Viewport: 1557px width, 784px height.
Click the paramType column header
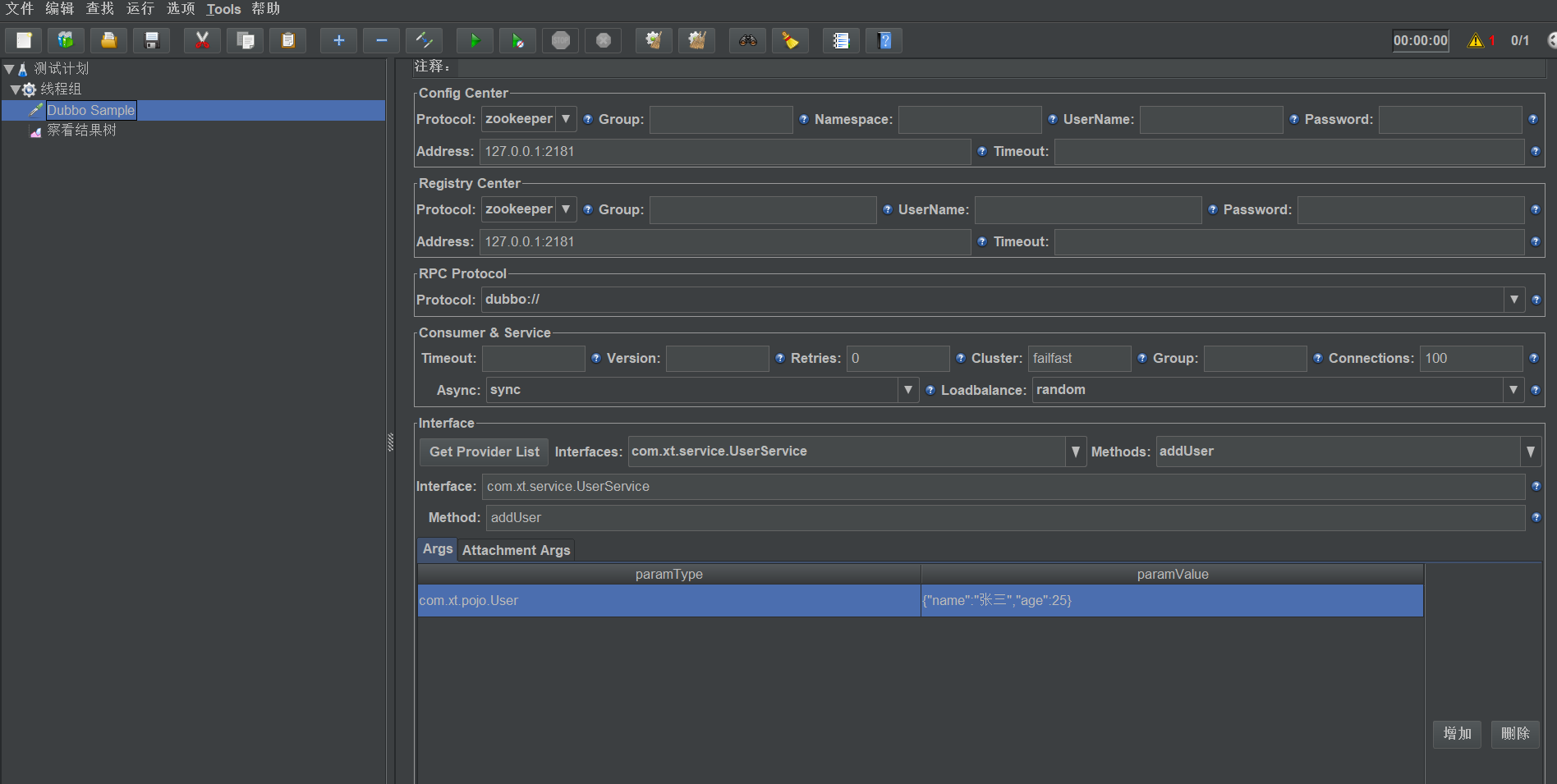click(668, 574)
